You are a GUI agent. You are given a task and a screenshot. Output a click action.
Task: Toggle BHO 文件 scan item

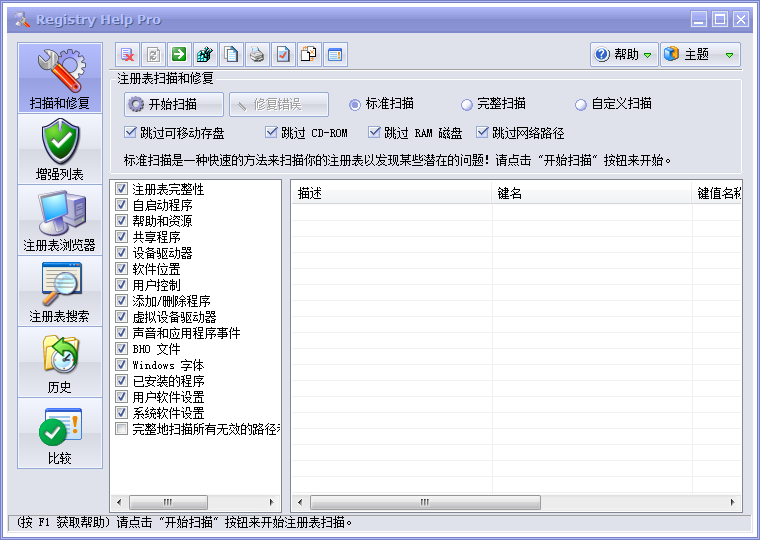122,349
